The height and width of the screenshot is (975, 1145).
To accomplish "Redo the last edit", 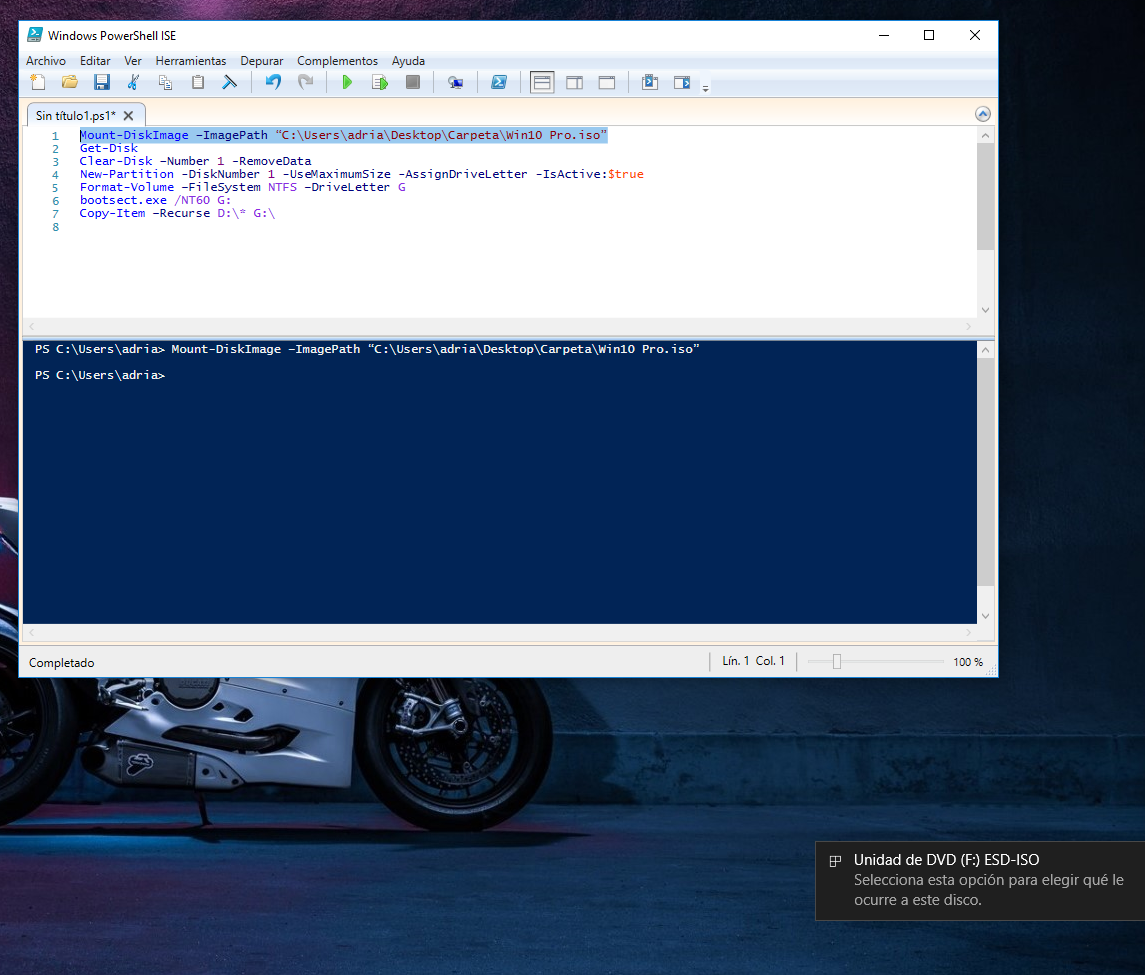I will [305, 83].
